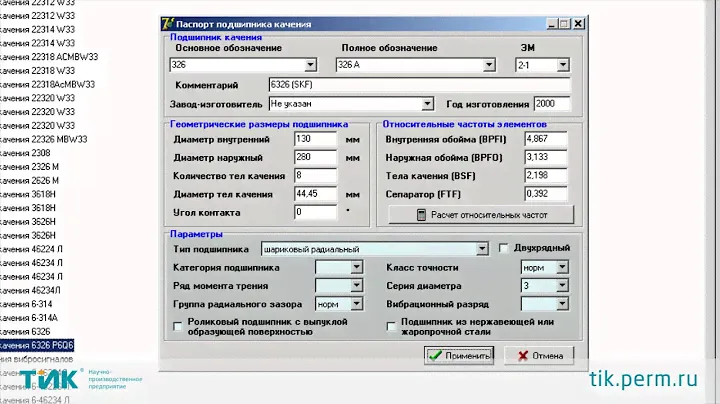Expand Завод-изготовитель dropdown
The width and height of the screenshot is (720, 404).
(427, 103)
